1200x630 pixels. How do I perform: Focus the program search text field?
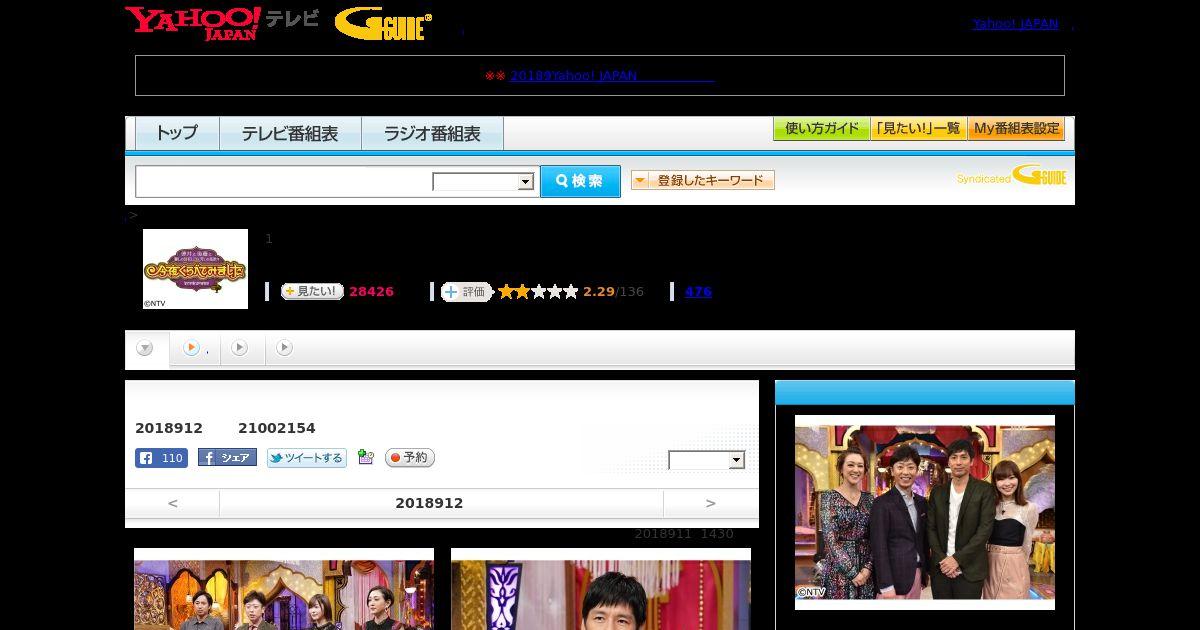[x=283, y=181]
